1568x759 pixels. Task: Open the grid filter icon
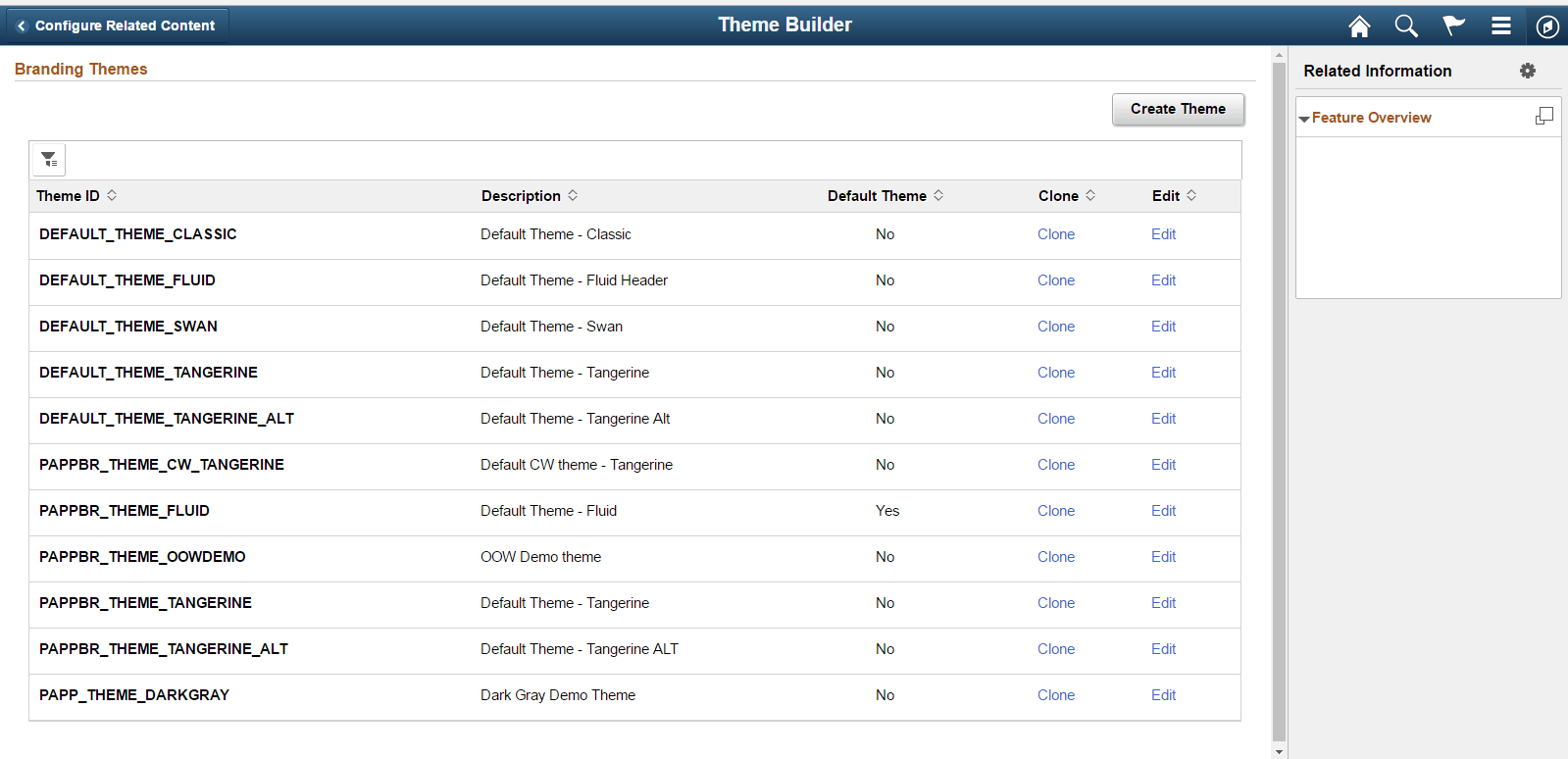click(49, 159)
